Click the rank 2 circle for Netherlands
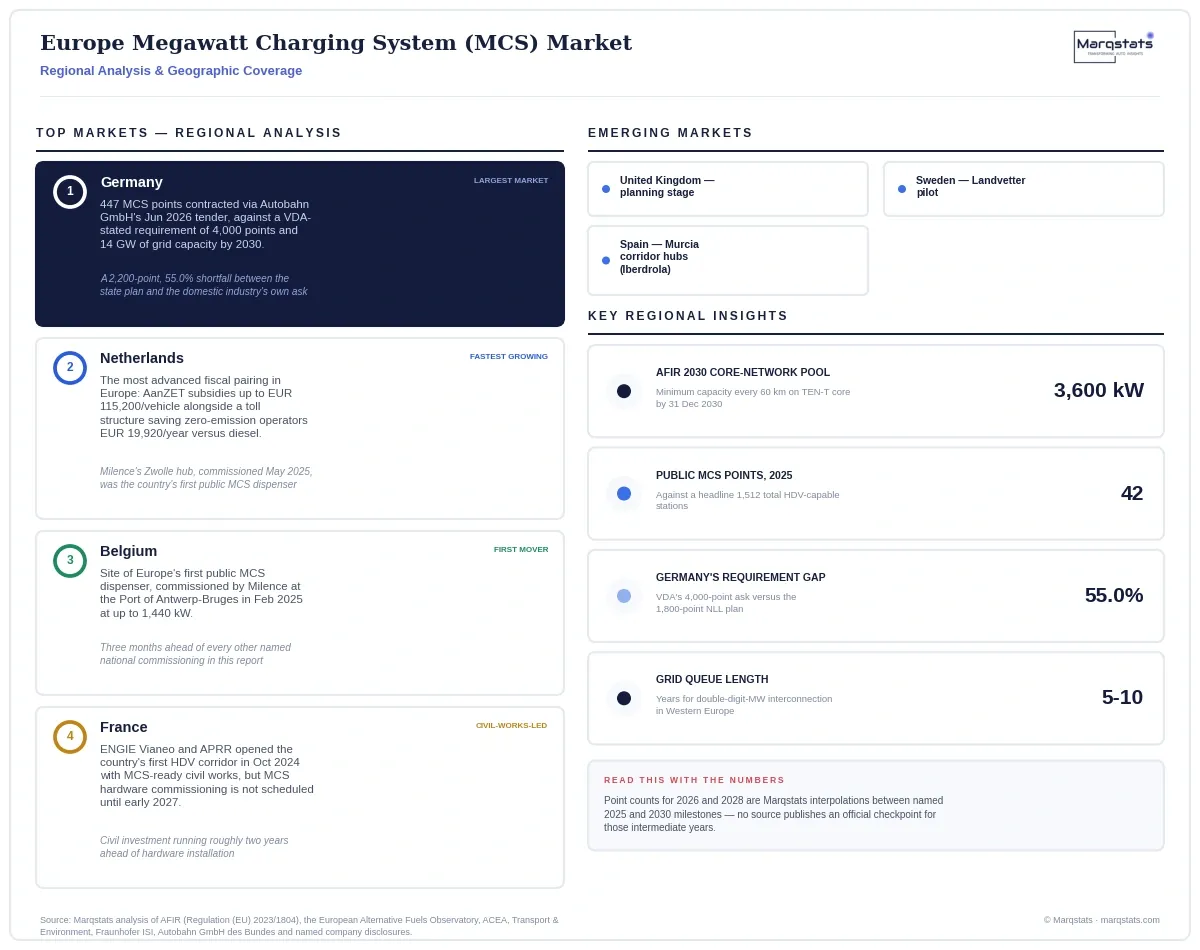Image resolution: width=1200 pixels, height=950 pixels. coord(70,367)
